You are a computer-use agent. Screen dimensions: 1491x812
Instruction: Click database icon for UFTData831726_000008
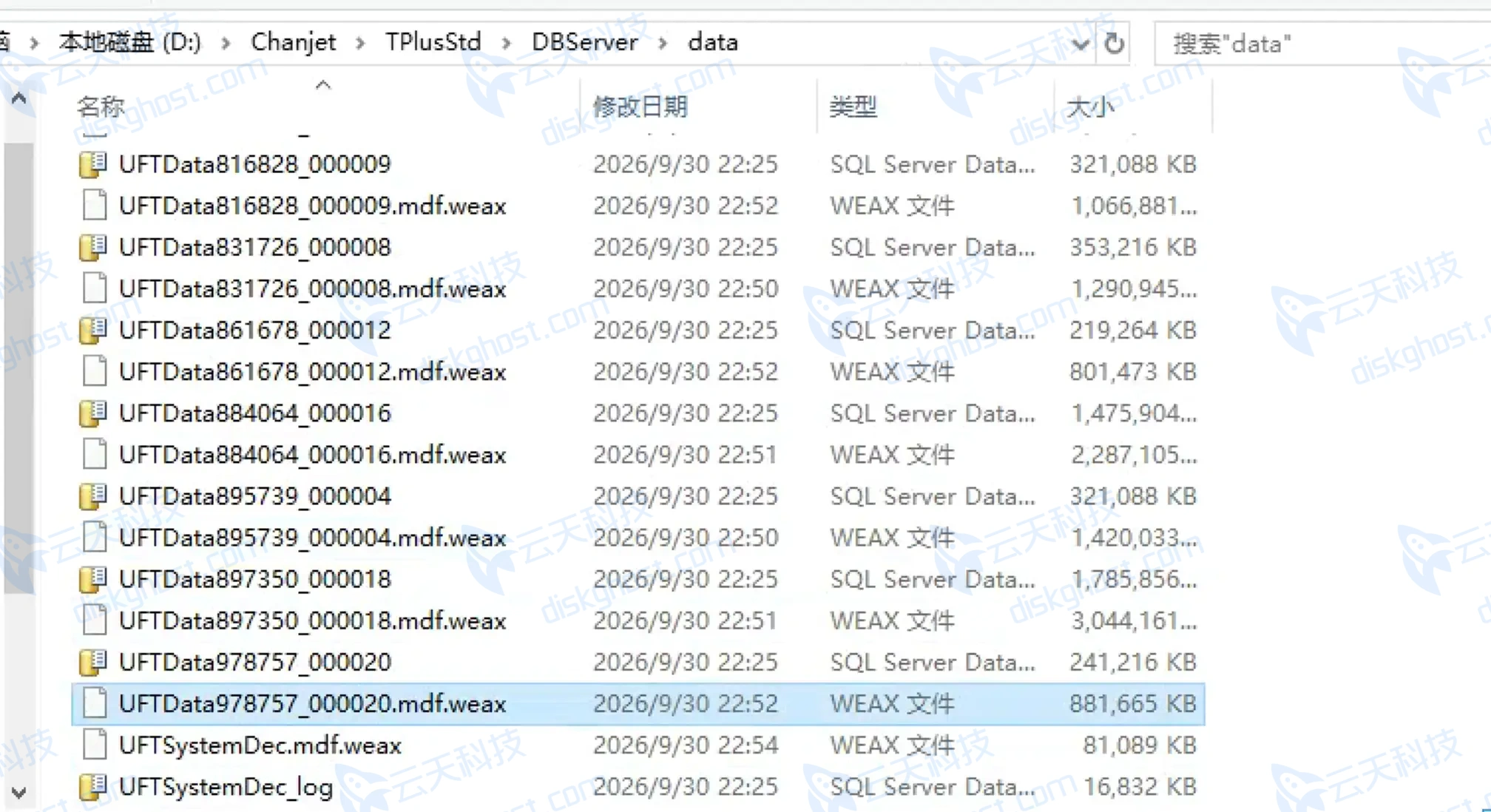pos(93,247)
